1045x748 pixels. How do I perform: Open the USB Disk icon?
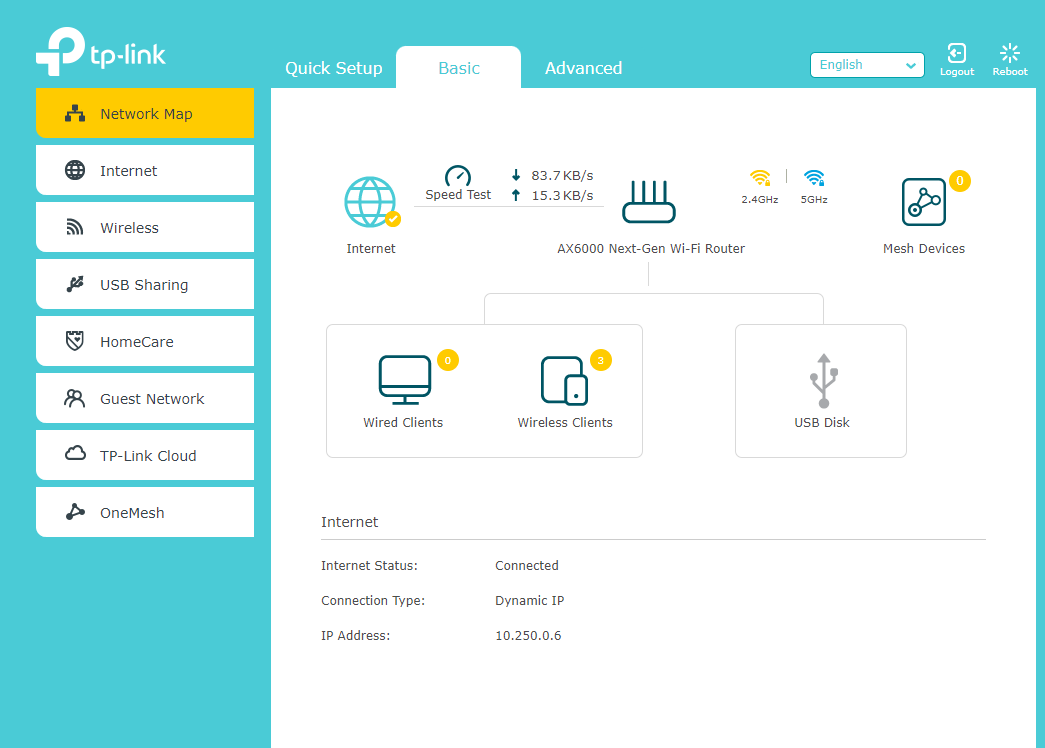coord(824,381)
